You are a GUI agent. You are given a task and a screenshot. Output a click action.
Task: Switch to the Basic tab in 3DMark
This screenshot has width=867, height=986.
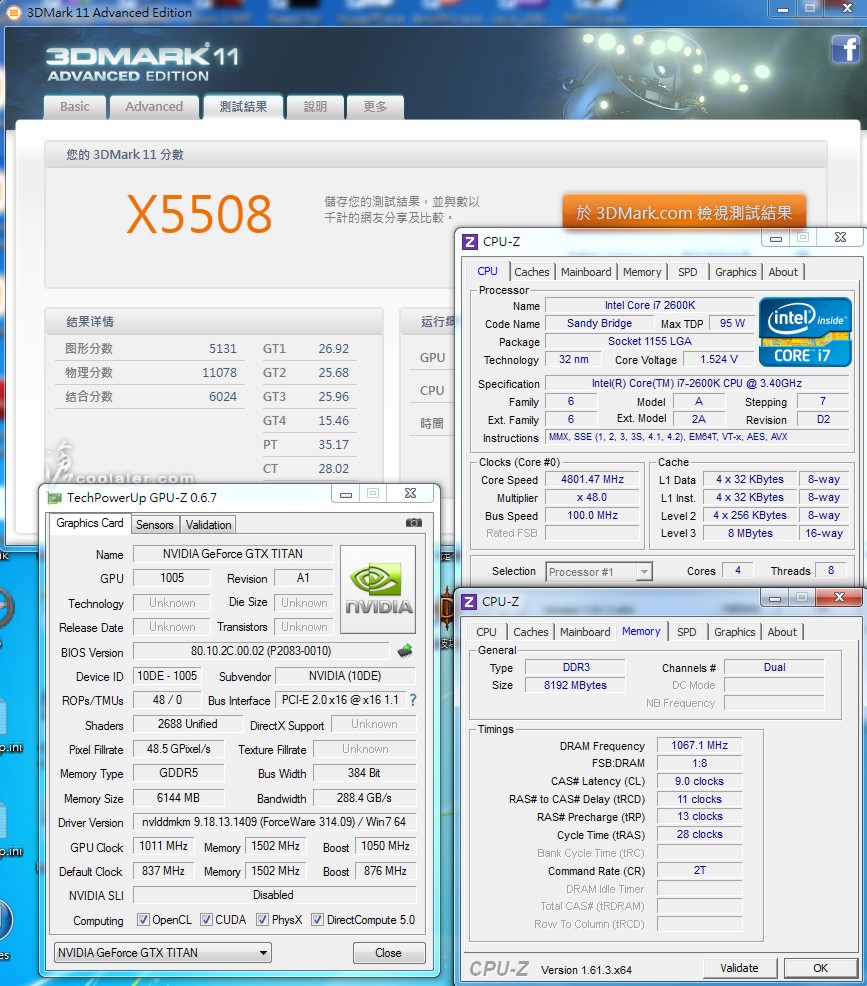75,107
